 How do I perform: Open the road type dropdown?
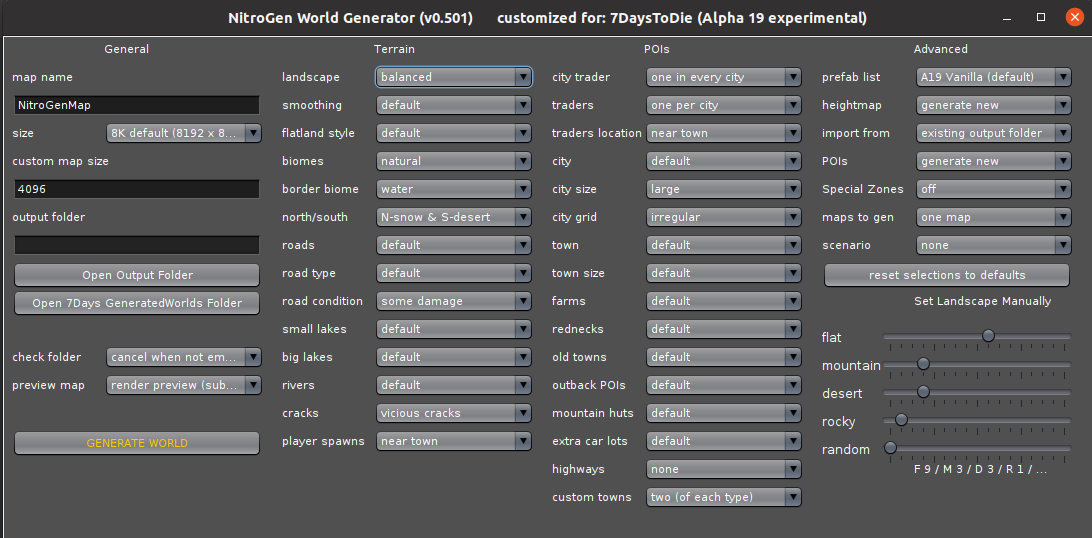453,273
